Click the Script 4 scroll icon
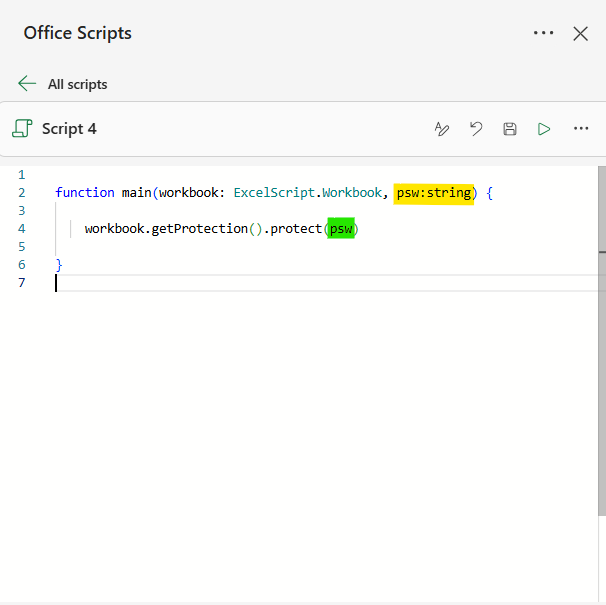Screen dimensions: 606x605 22,128
